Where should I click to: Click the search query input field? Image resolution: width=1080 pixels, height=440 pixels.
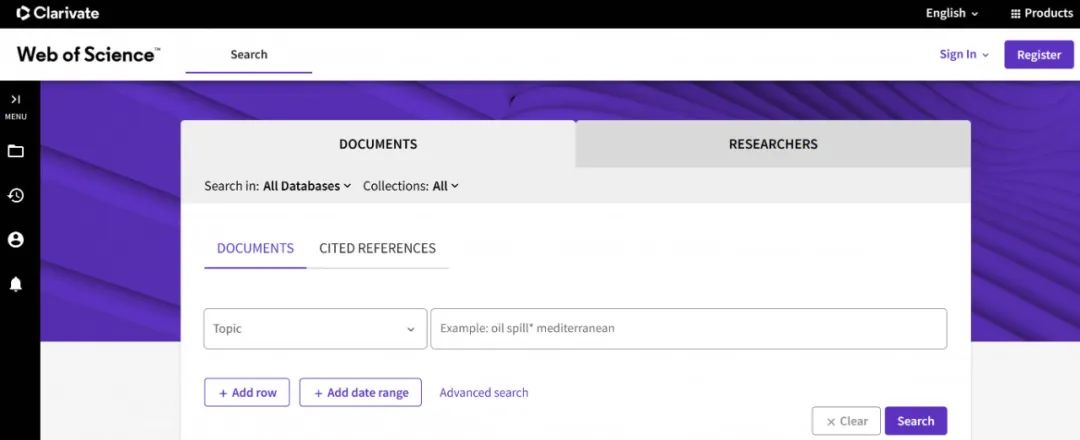(688, 329)
